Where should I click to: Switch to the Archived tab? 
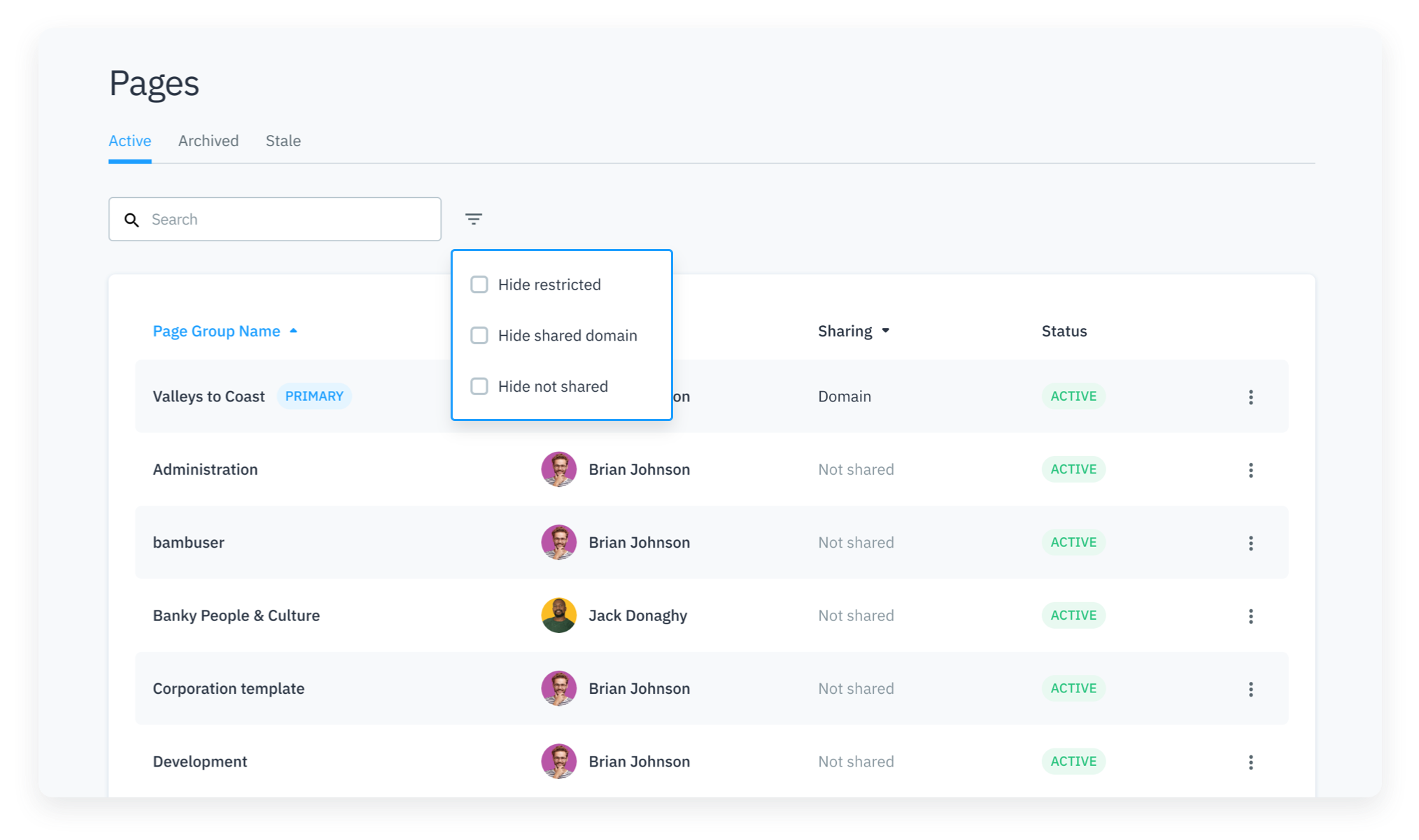coord(208,141)
